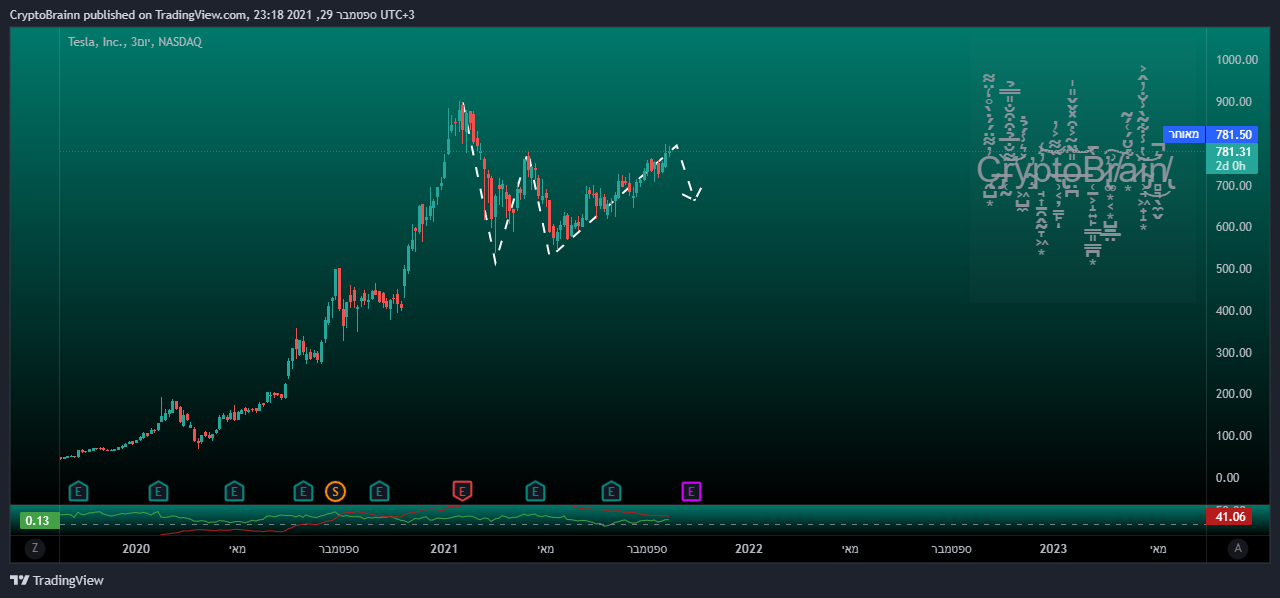Click the orange S stock split marker

point(336,491)
